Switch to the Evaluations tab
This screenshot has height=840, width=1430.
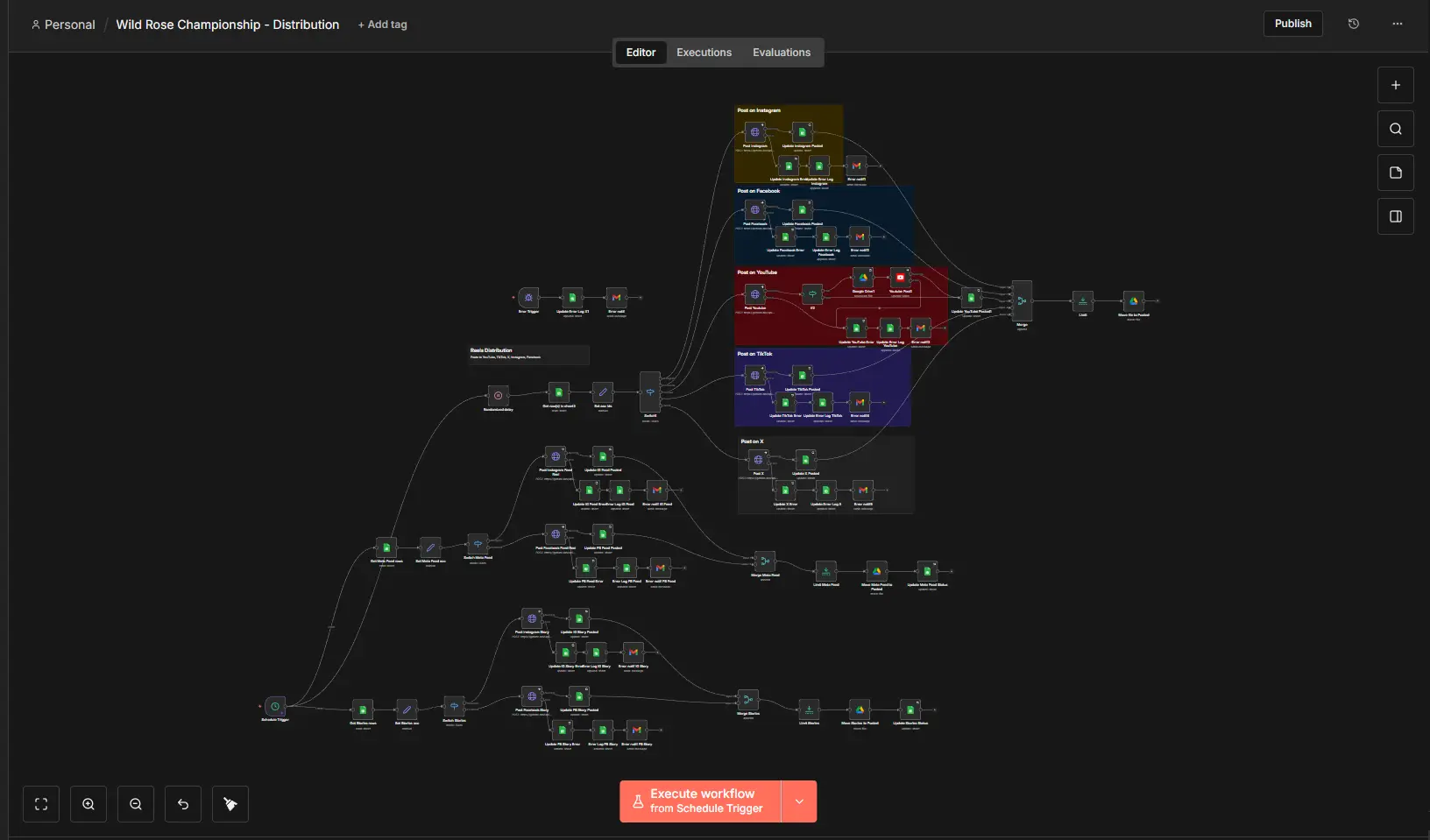781,53
